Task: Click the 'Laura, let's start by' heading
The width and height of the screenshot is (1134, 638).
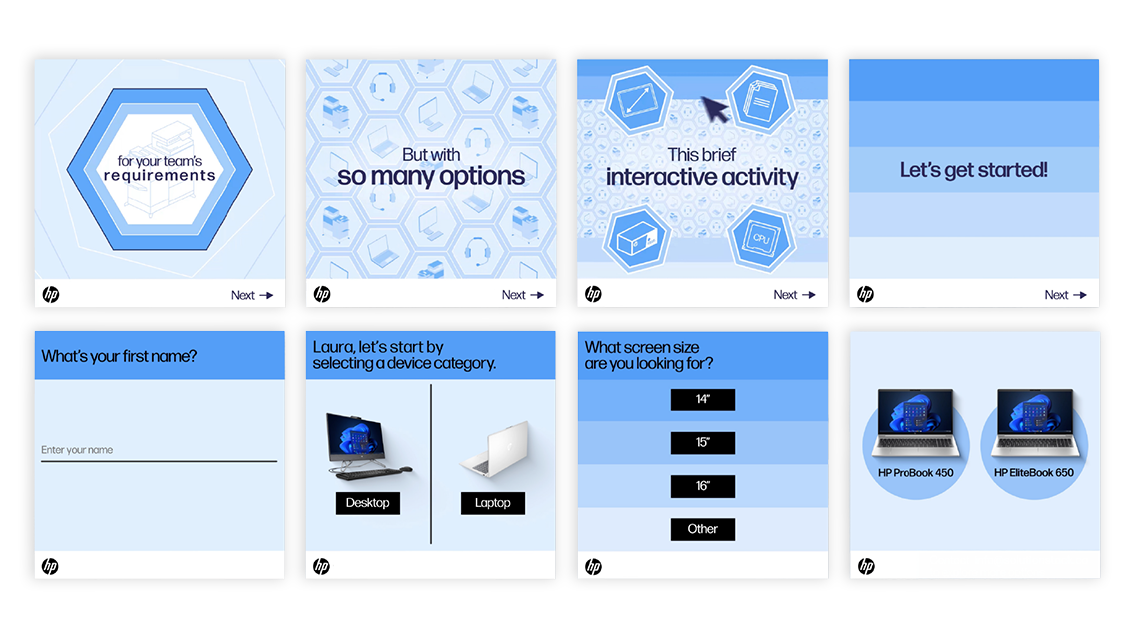Action: (x=404, y=355)
